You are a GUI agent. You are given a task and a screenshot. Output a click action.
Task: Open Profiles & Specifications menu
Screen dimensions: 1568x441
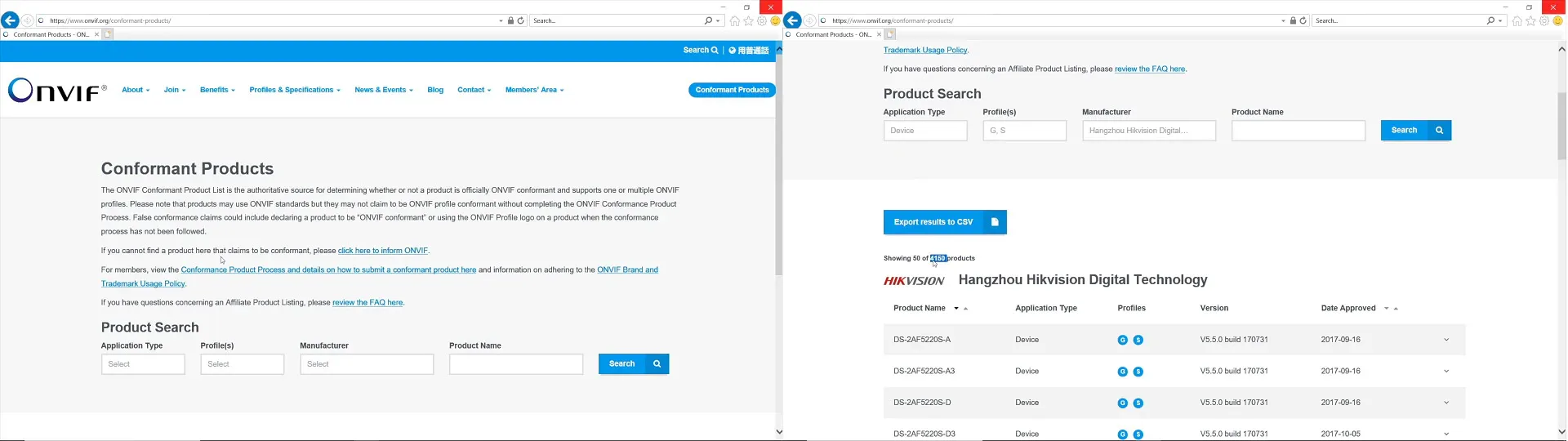click(295, 90)
